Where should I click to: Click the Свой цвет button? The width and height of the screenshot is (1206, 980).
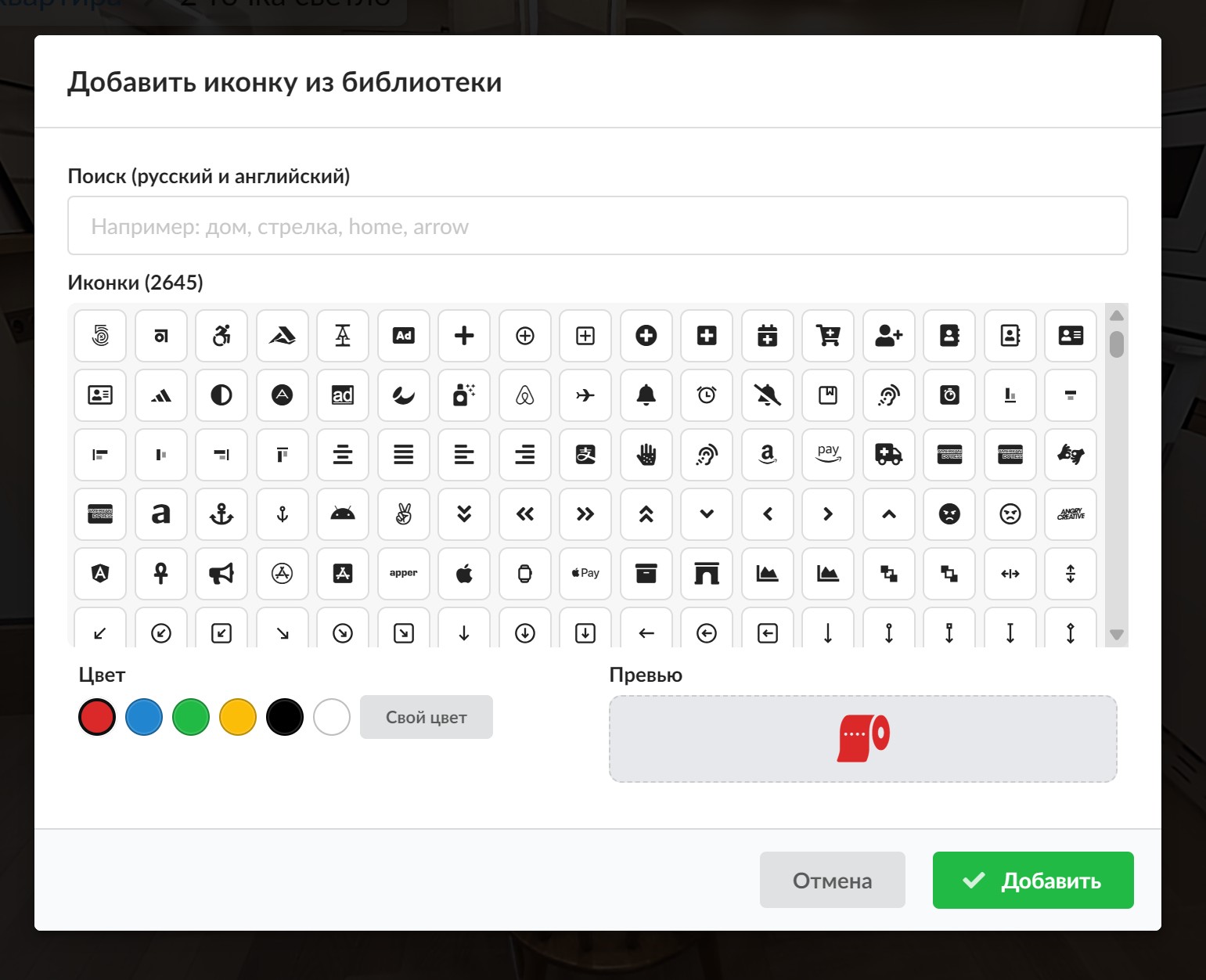[x=426, y=717]
